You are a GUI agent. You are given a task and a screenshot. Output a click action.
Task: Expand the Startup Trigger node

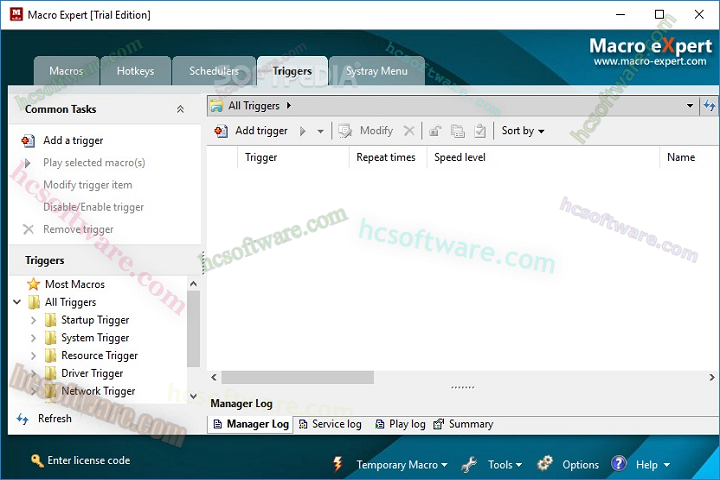[x=33, y=320]
